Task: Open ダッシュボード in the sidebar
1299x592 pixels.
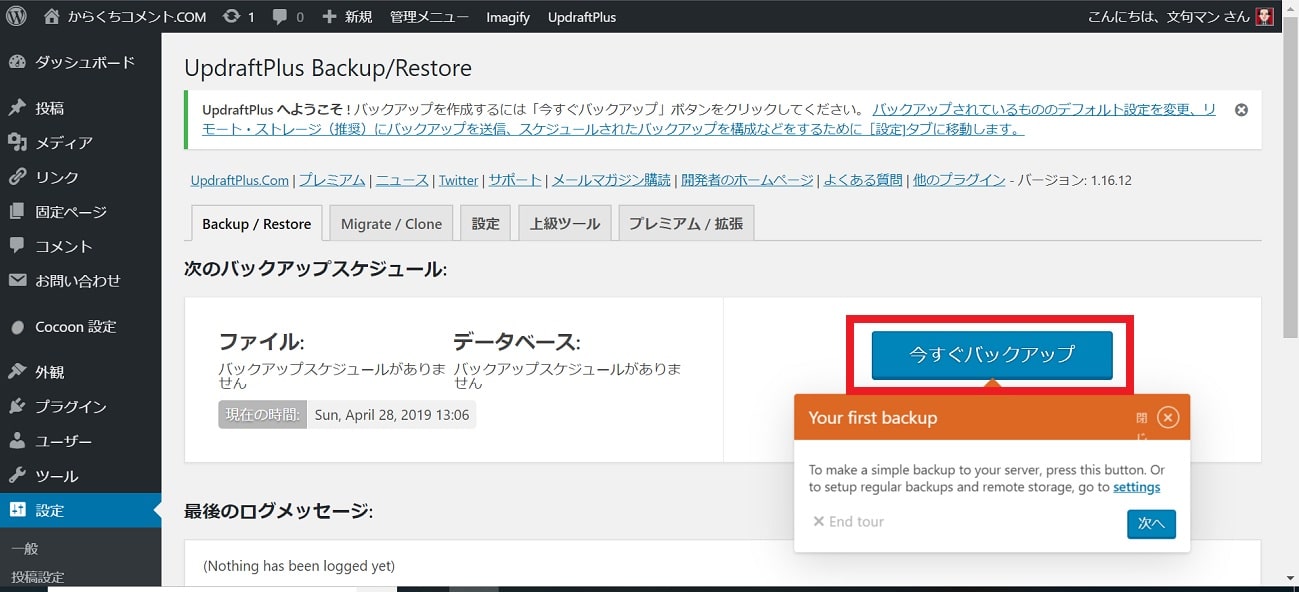Action: pyautogui.click(x=84, y=62)
